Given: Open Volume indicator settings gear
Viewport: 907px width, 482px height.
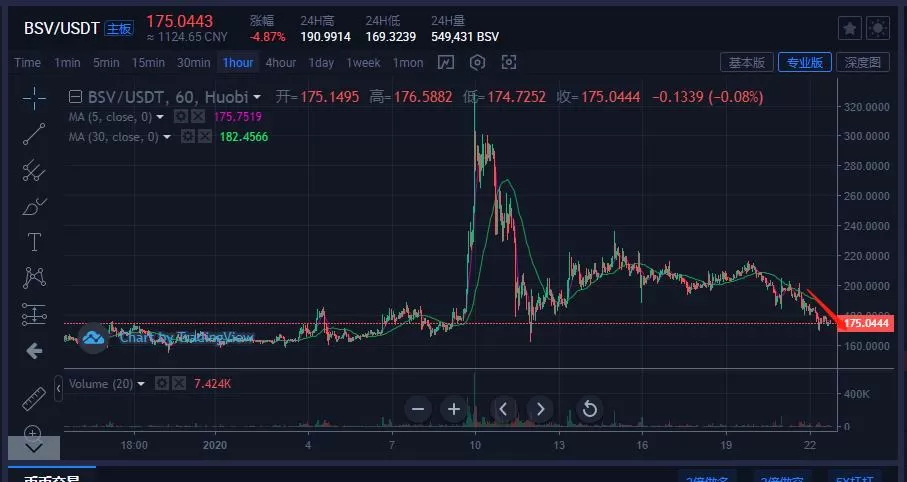Looking at the screenshot, I should coord(162,383).
